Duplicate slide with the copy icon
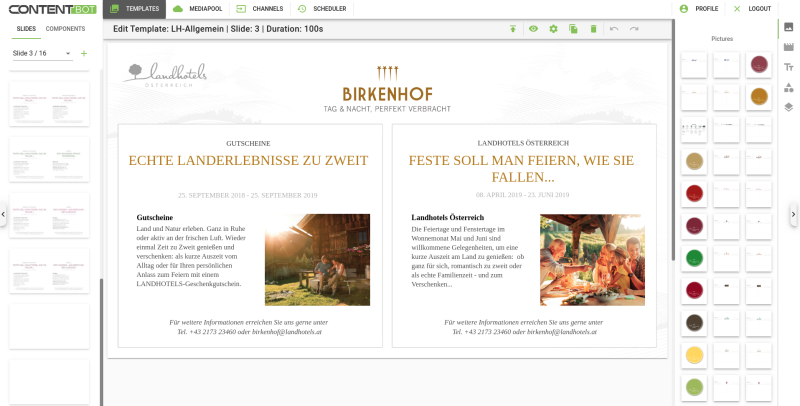The width and height of the screenshot is (800, 406). [x=573, y=29]
